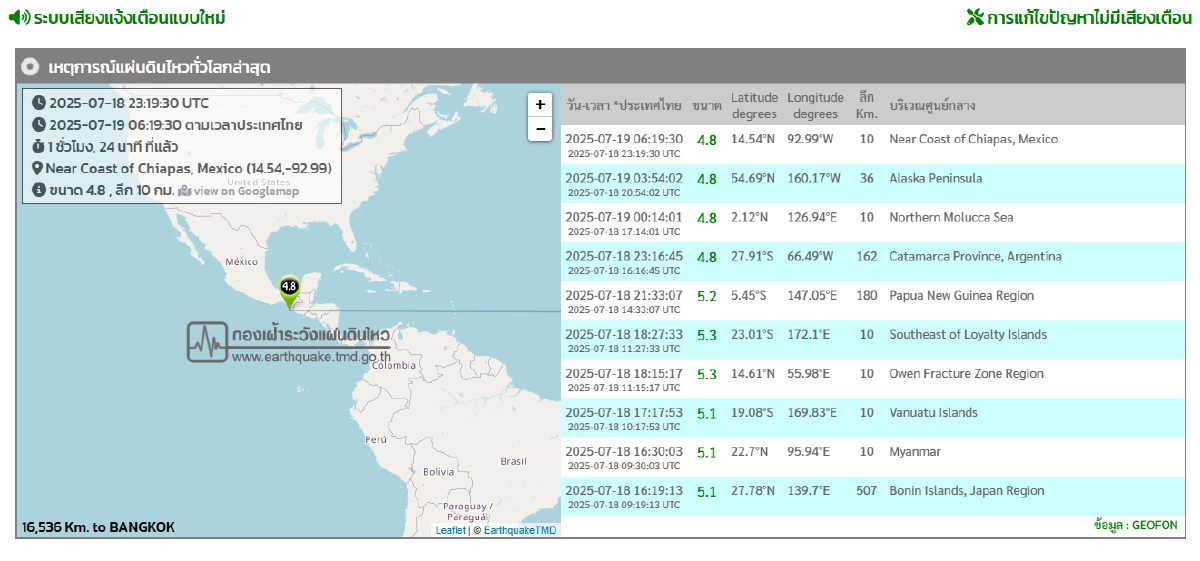Click the Thailand time clock icon in info box
This screenshot has height=561, width=1200.
[x=39, y=125]
